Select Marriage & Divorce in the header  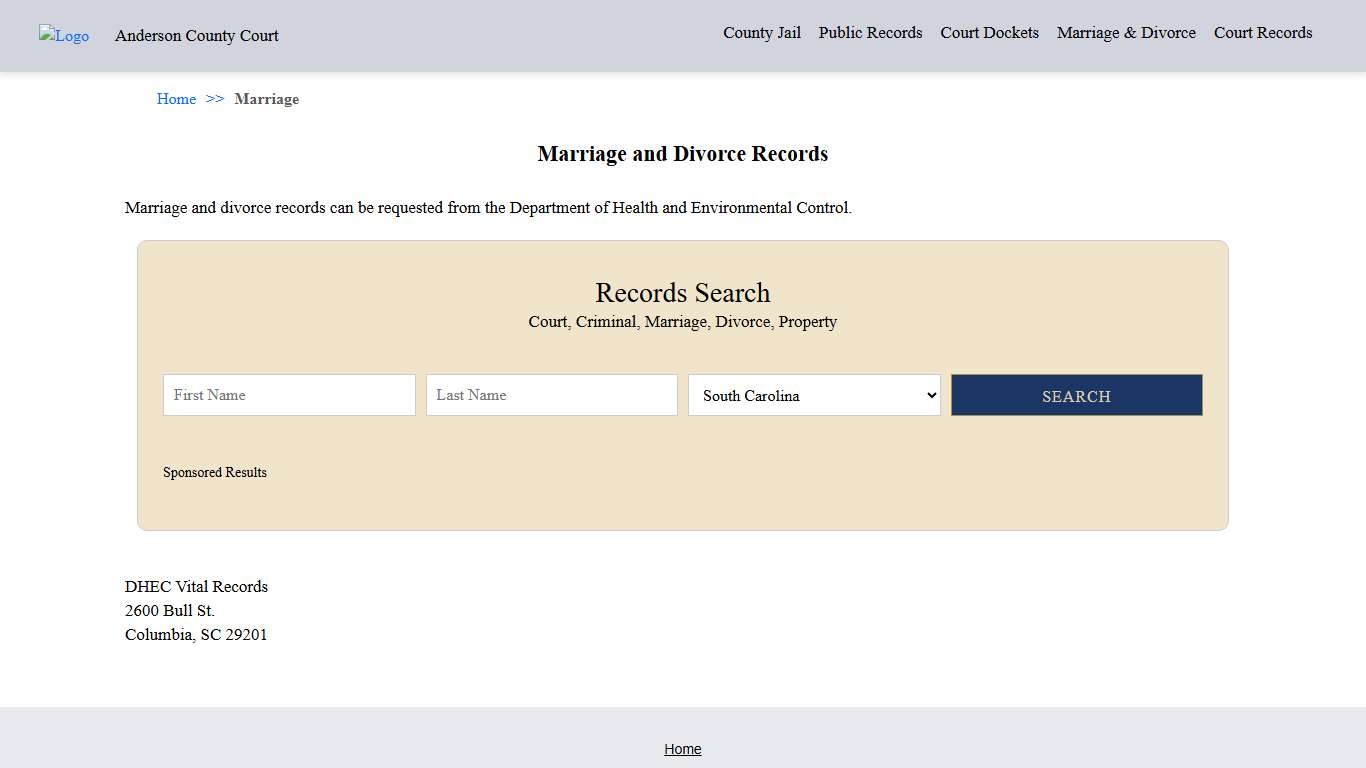(x=1126, y=32)
